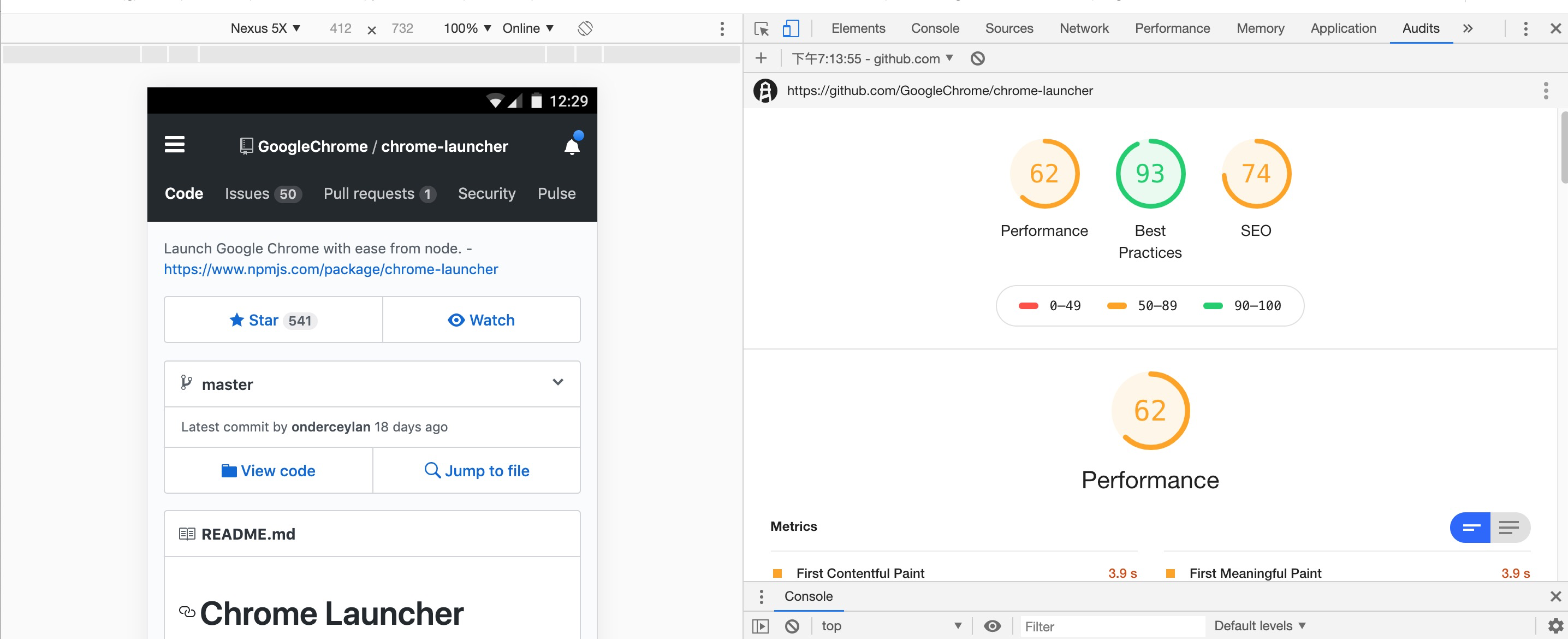Click the device height field 732
Viewport: 1568px width, 639px height.
point(402,28)
